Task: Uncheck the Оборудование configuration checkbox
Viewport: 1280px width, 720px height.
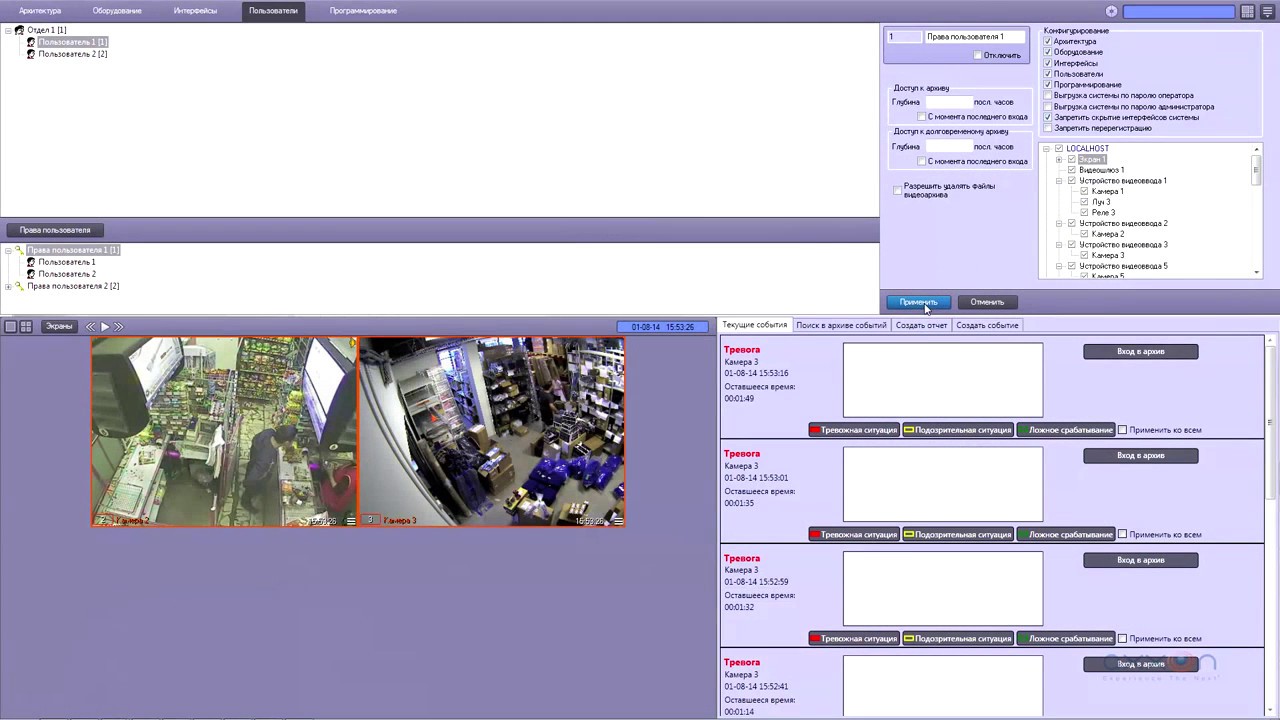Action: (1048, 52)
